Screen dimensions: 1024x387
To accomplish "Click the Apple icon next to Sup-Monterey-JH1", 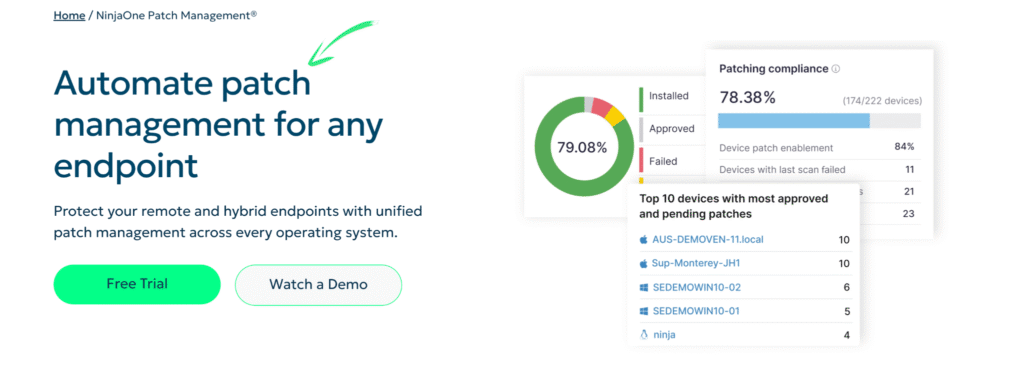I will pos(643,264).
